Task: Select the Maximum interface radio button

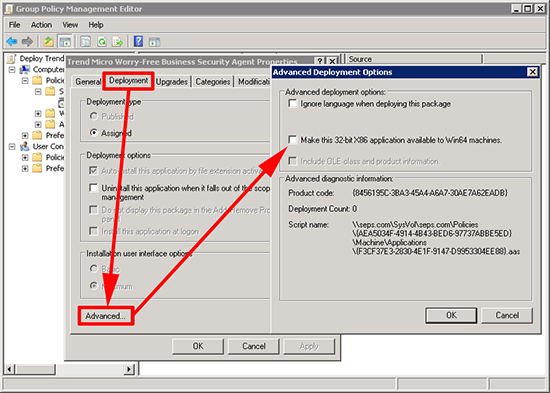Action: (x=93, y=286)
